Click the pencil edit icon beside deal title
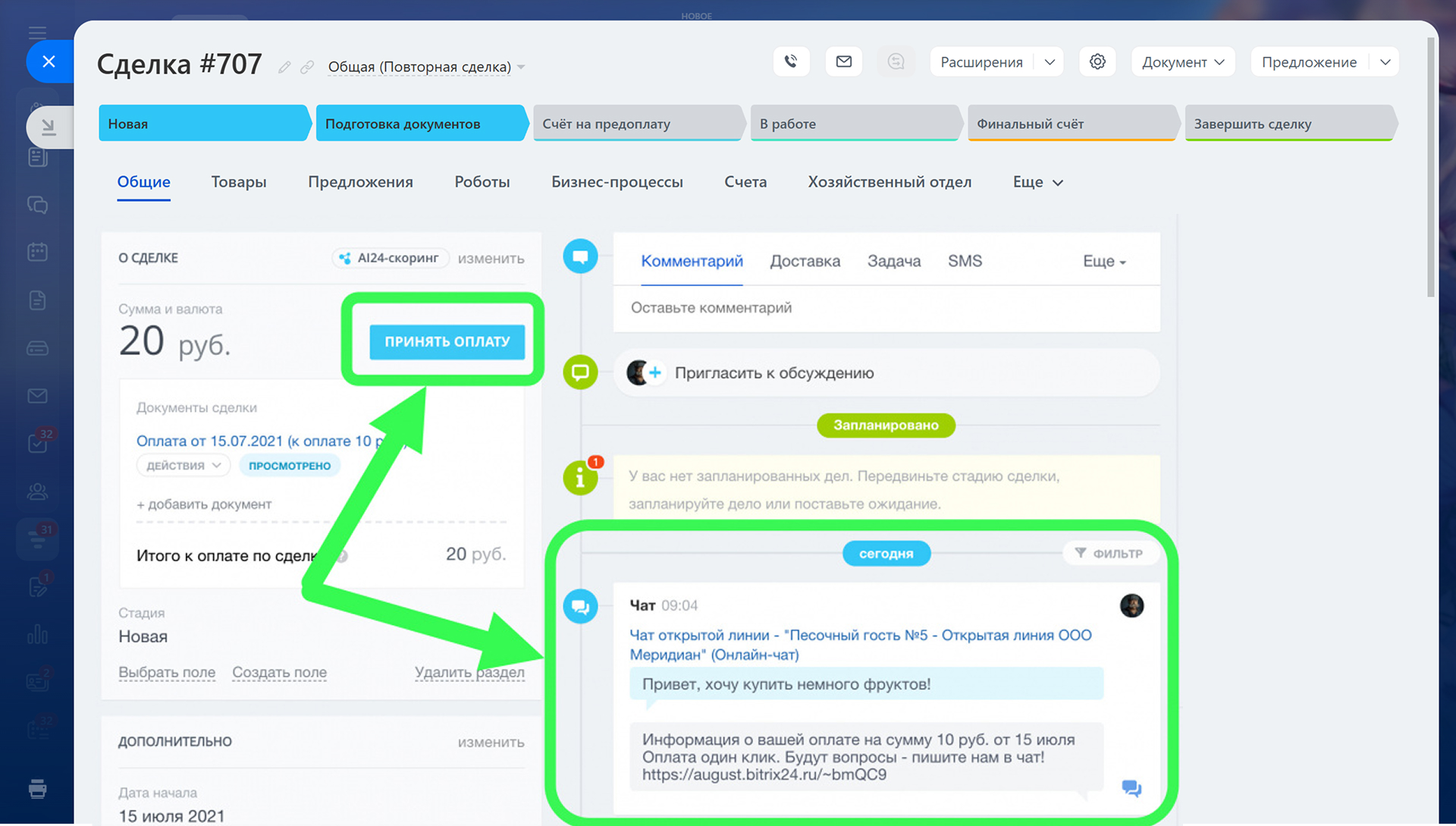The height and width of the screenshot is (826, 1456). tap(284, 67)
